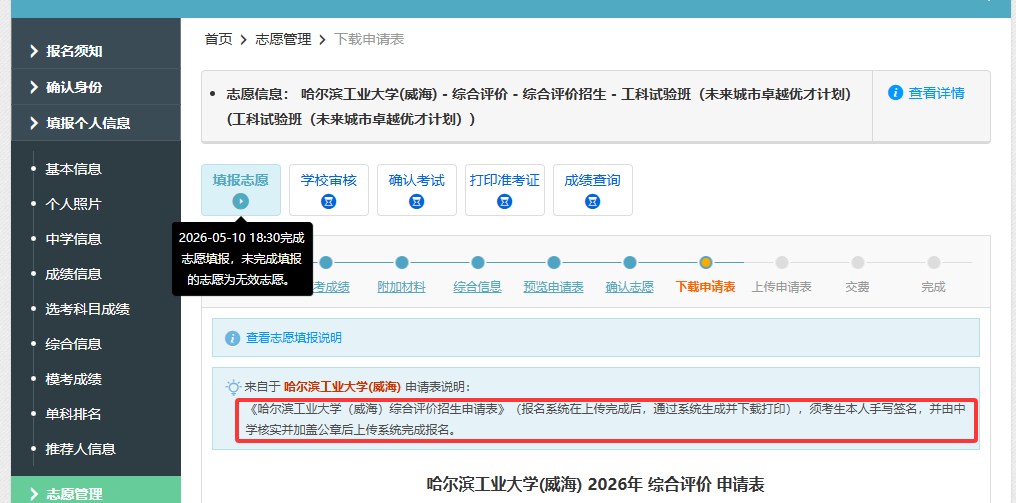Go to the 综合信息 progress step
Image resolution: width=1016 pixels, height=503 pixels.
tap(478, 287)
